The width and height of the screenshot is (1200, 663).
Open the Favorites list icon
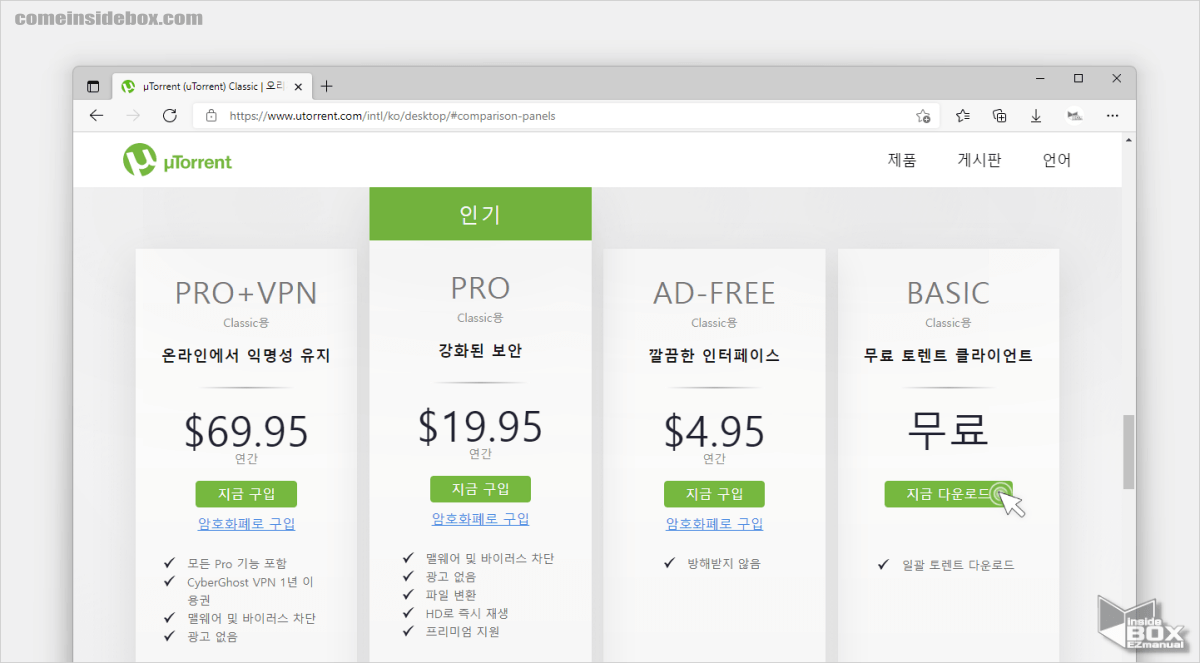pyautogui.click(x=963, y=116)
